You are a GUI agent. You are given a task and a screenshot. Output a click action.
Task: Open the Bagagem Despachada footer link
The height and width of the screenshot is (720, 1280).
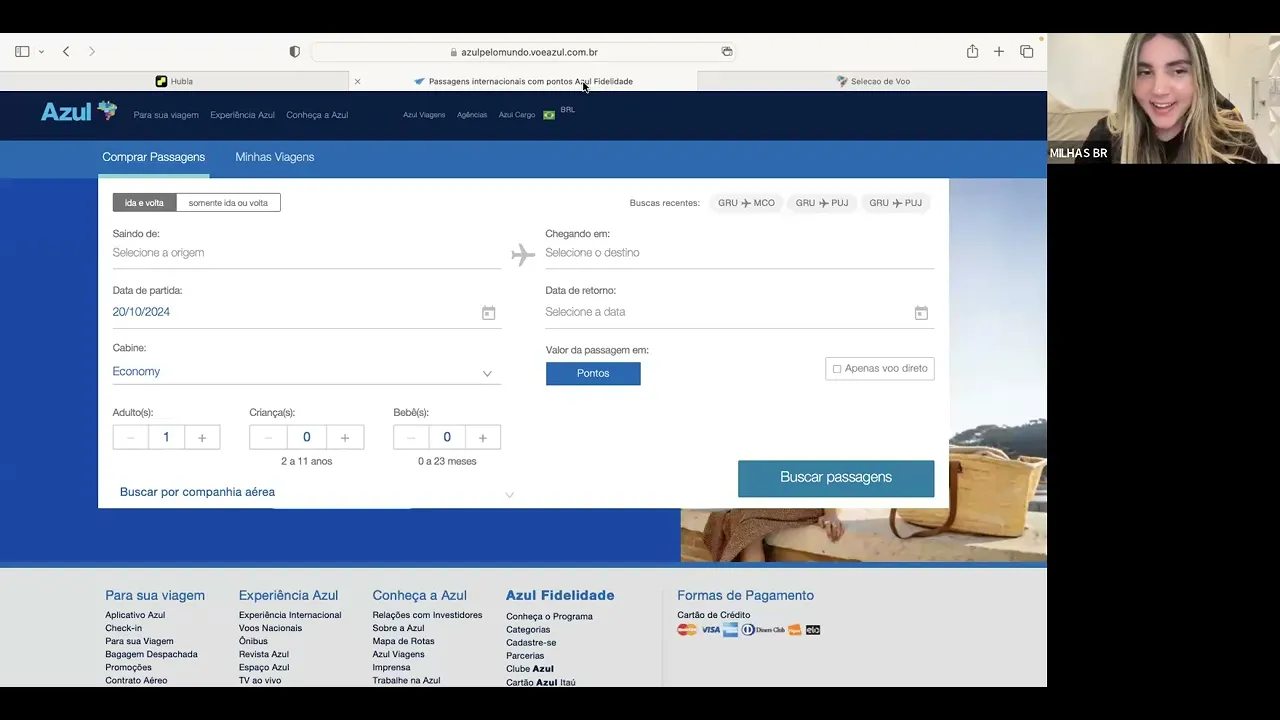[x=151, y=654]
